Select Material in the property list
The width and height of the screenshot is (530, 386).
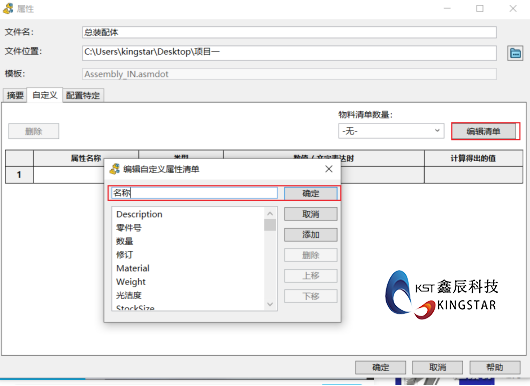(x=133, y=268)
